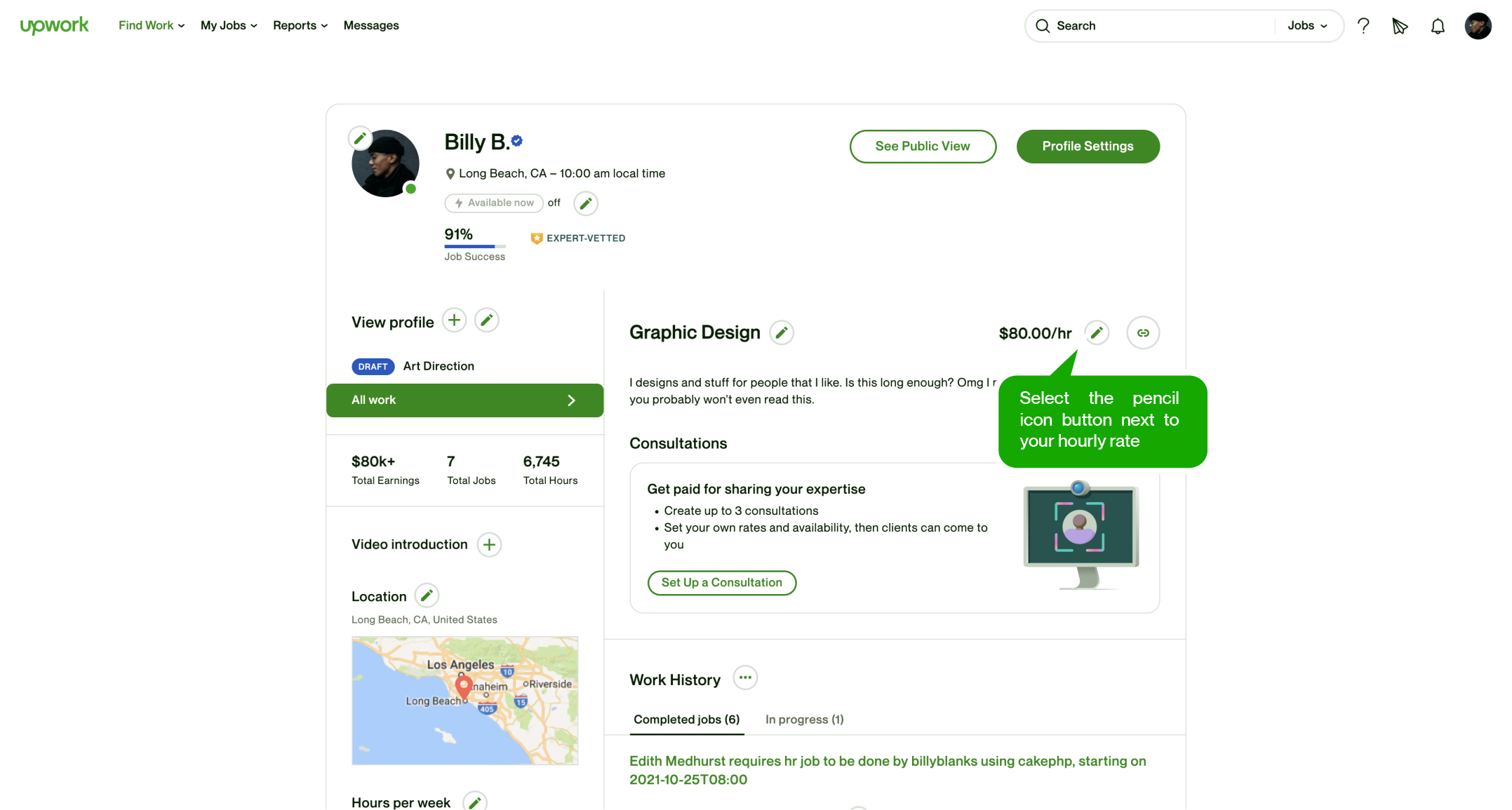
Task: Go to Messages in the top navigation
Action: [x=371, y=25]
